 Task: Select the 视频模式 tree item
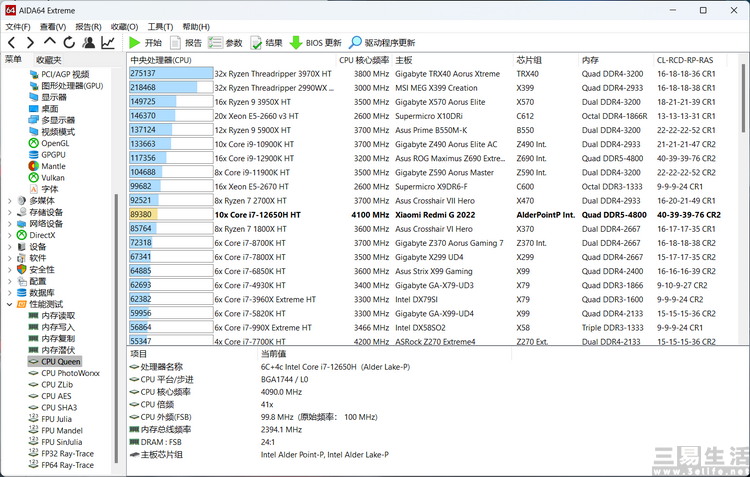(x=52, y=132)
